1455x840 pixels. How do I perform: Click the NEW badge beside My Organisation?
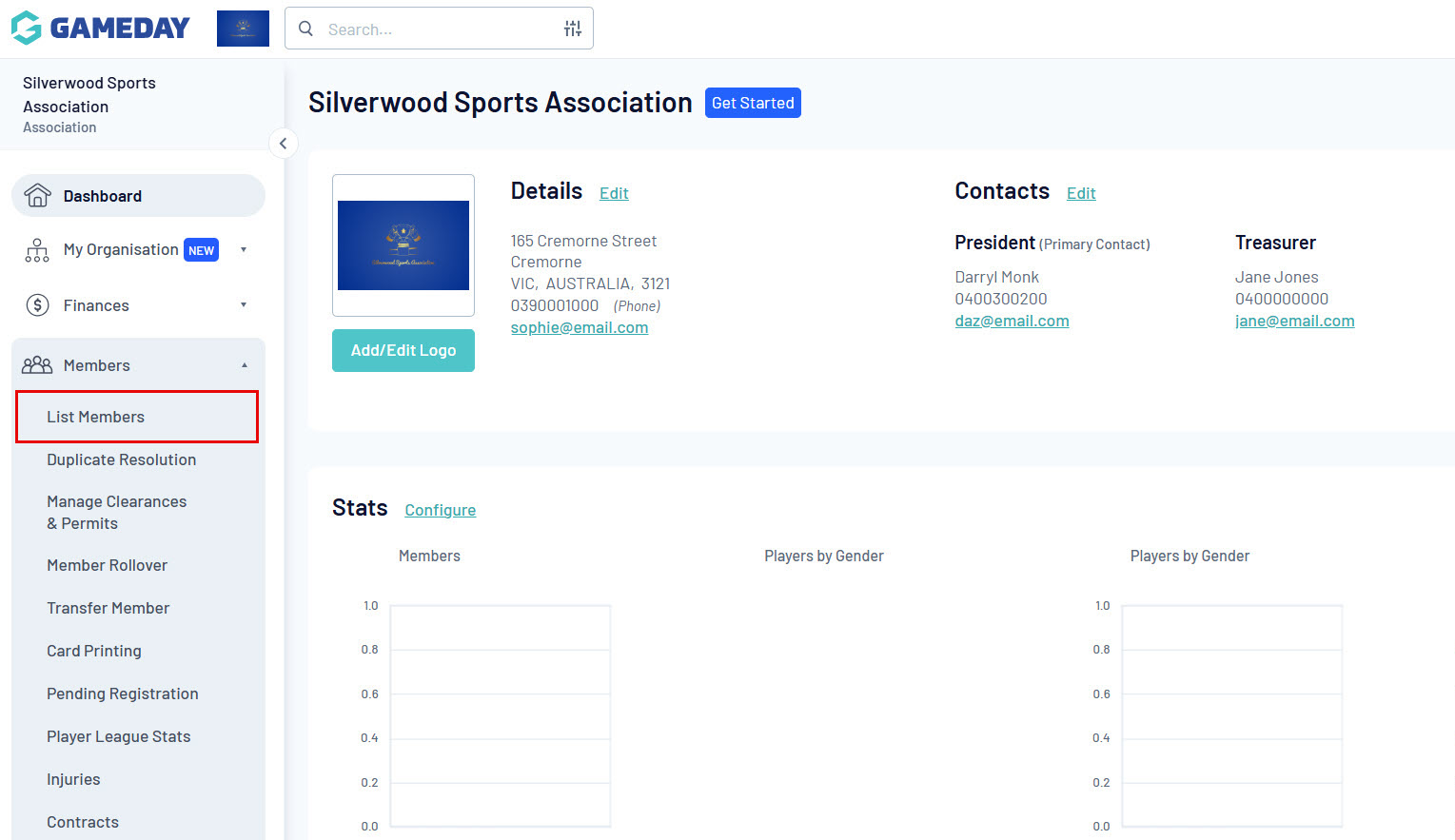[x=201, y=250]
